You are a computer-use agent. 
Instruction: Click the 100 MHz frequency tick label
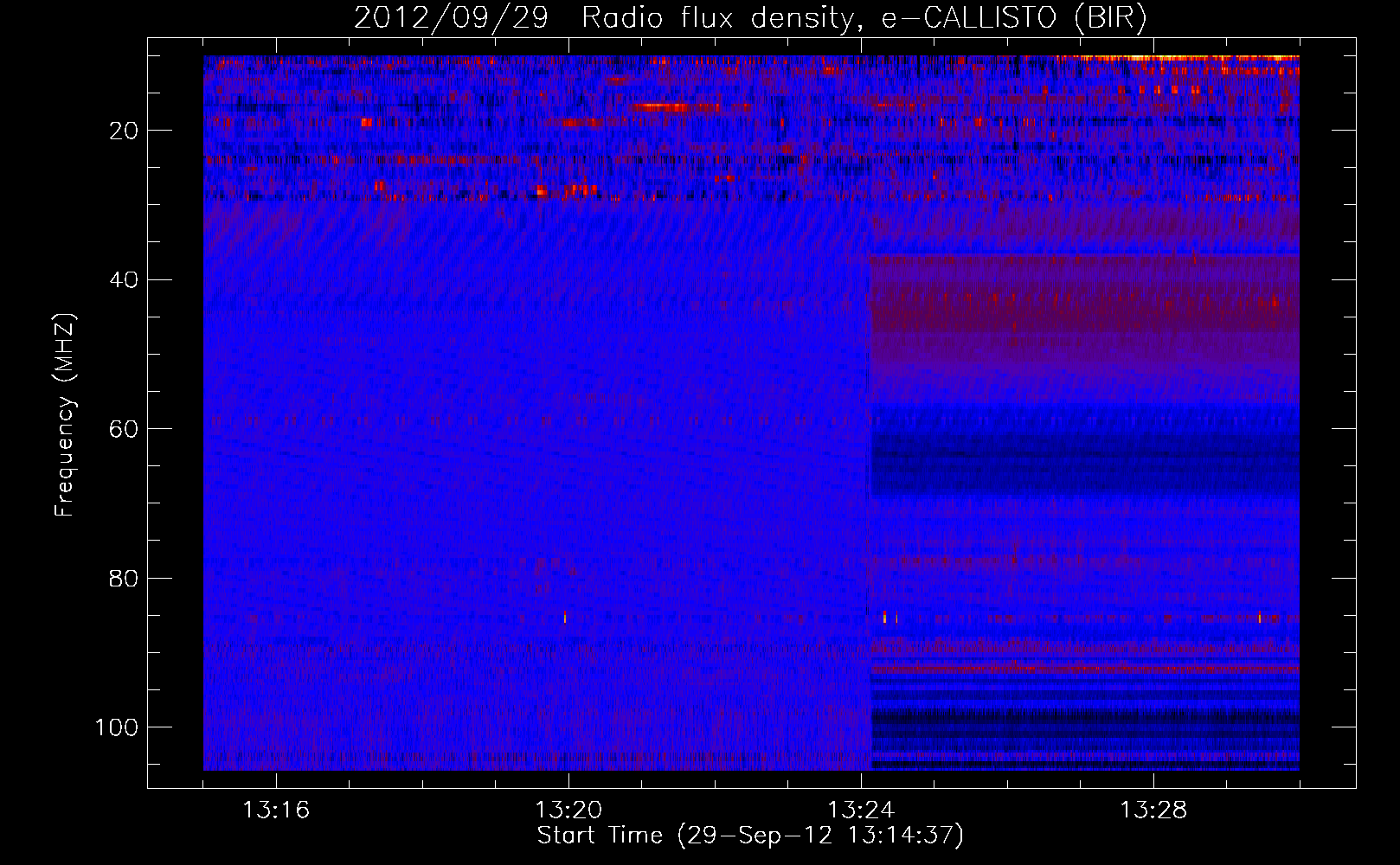[x=117, y=727]
